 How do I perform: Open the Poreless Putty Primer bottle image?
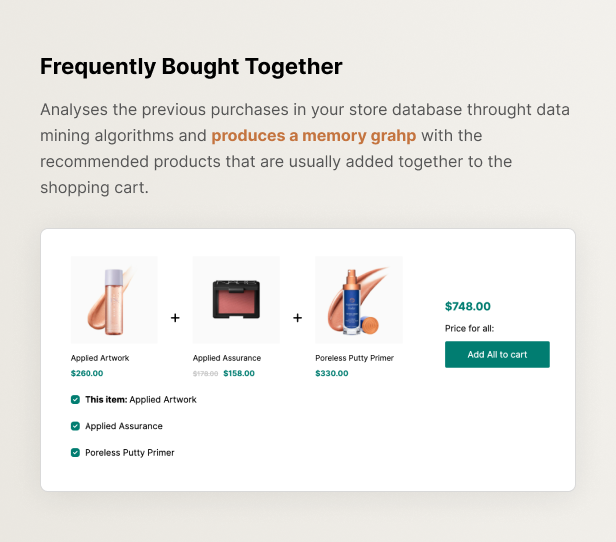(359, 300)
